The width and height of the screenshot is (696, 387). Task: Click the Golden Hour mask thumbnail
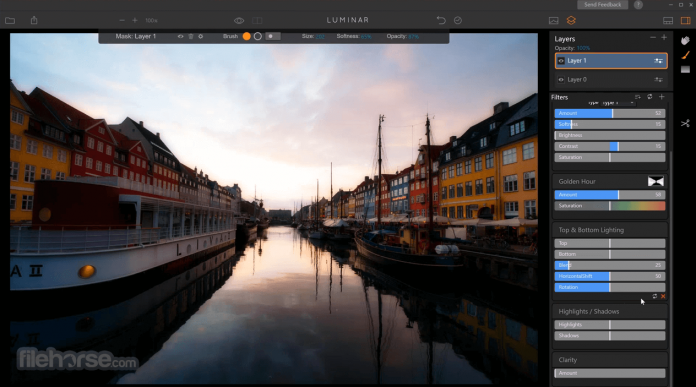click(656, 181)
